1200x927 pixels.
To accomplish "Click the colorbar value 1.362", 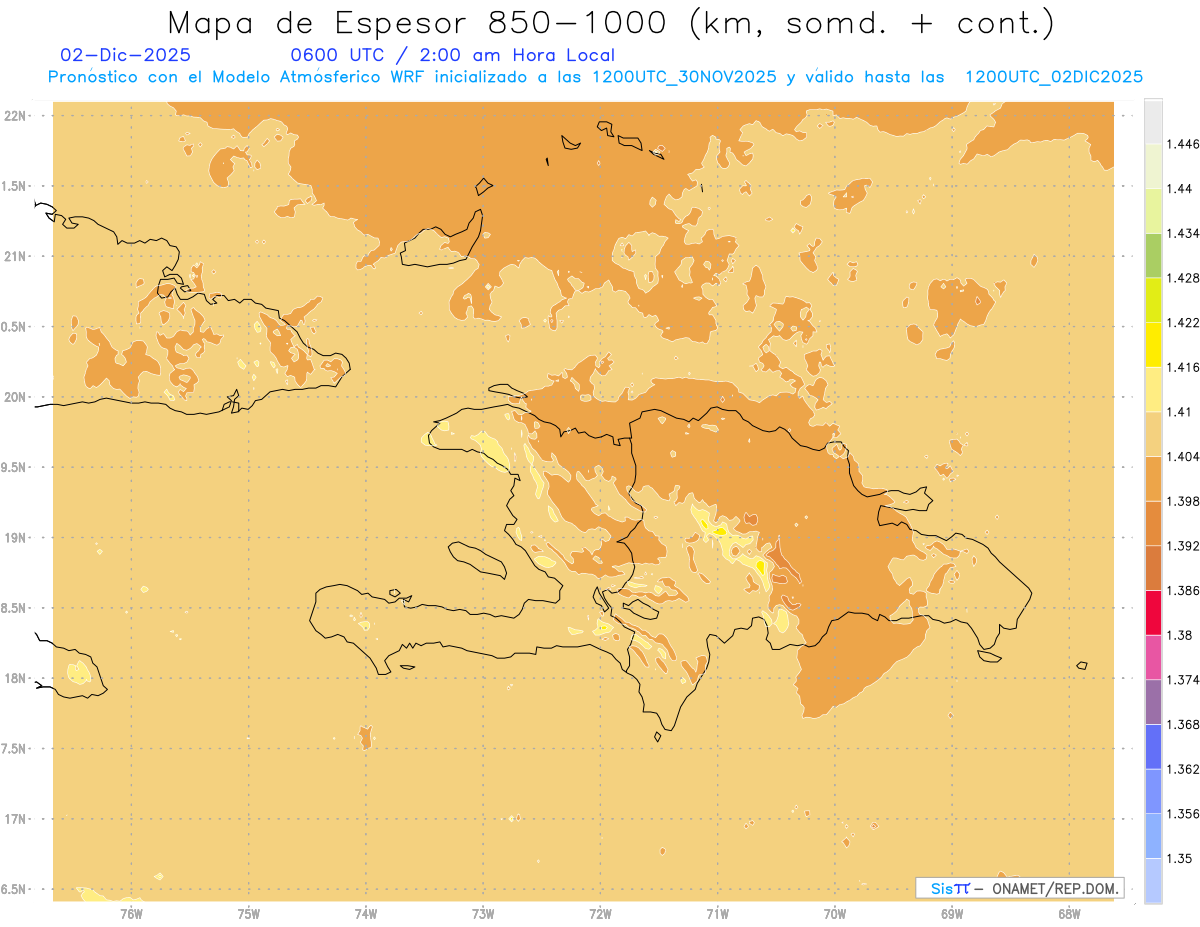I will pyautogui.click(x=1182, y=769).
